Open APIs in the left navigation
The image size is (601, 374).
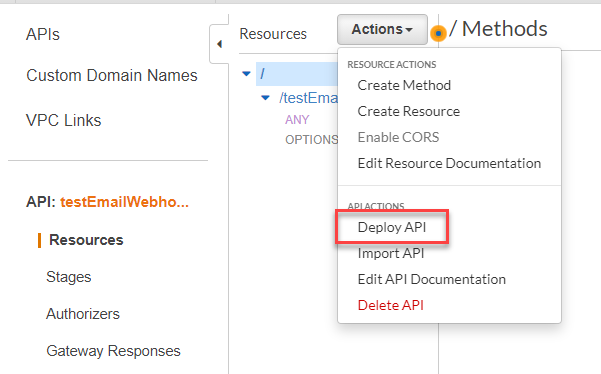[43, 34]
